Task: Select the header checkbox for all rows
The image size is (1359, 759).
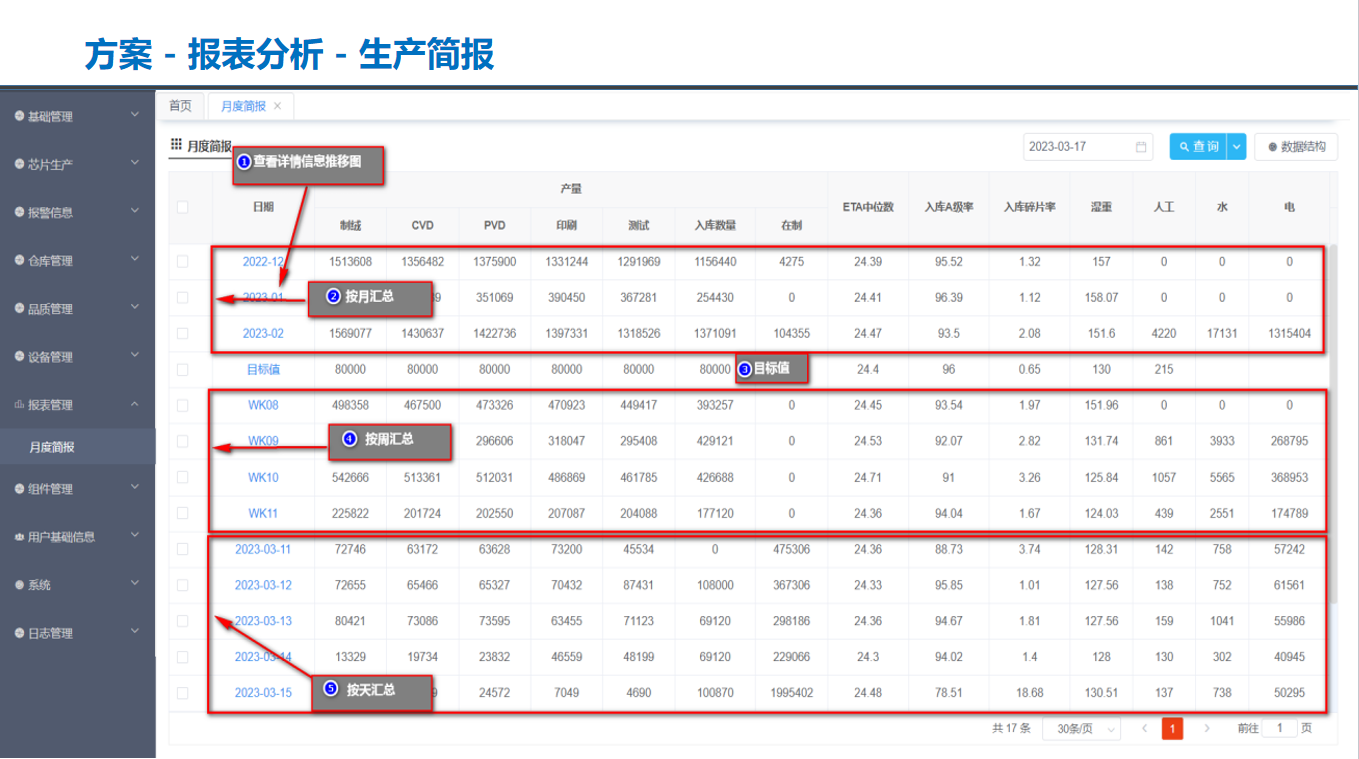Action: pyautogui.click(x=182, y=208)
